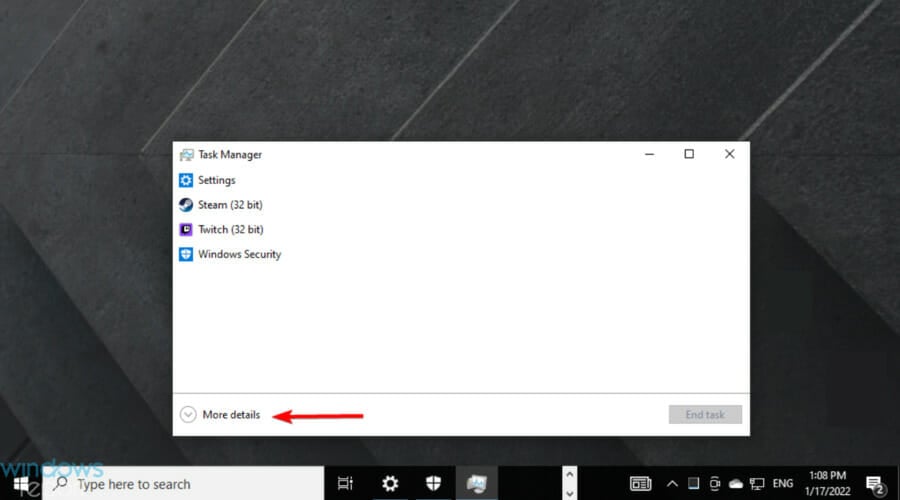Minimize the Task Manager window
This screenshot has width=900, height=500.
(x=649, y=154)
